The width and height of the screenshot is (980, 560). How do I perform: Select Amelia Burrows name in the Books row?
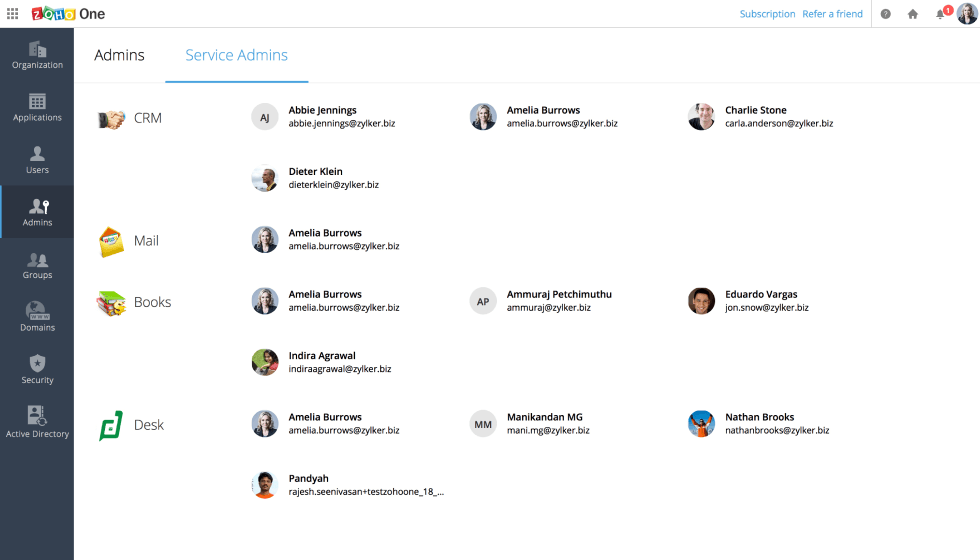325,294
